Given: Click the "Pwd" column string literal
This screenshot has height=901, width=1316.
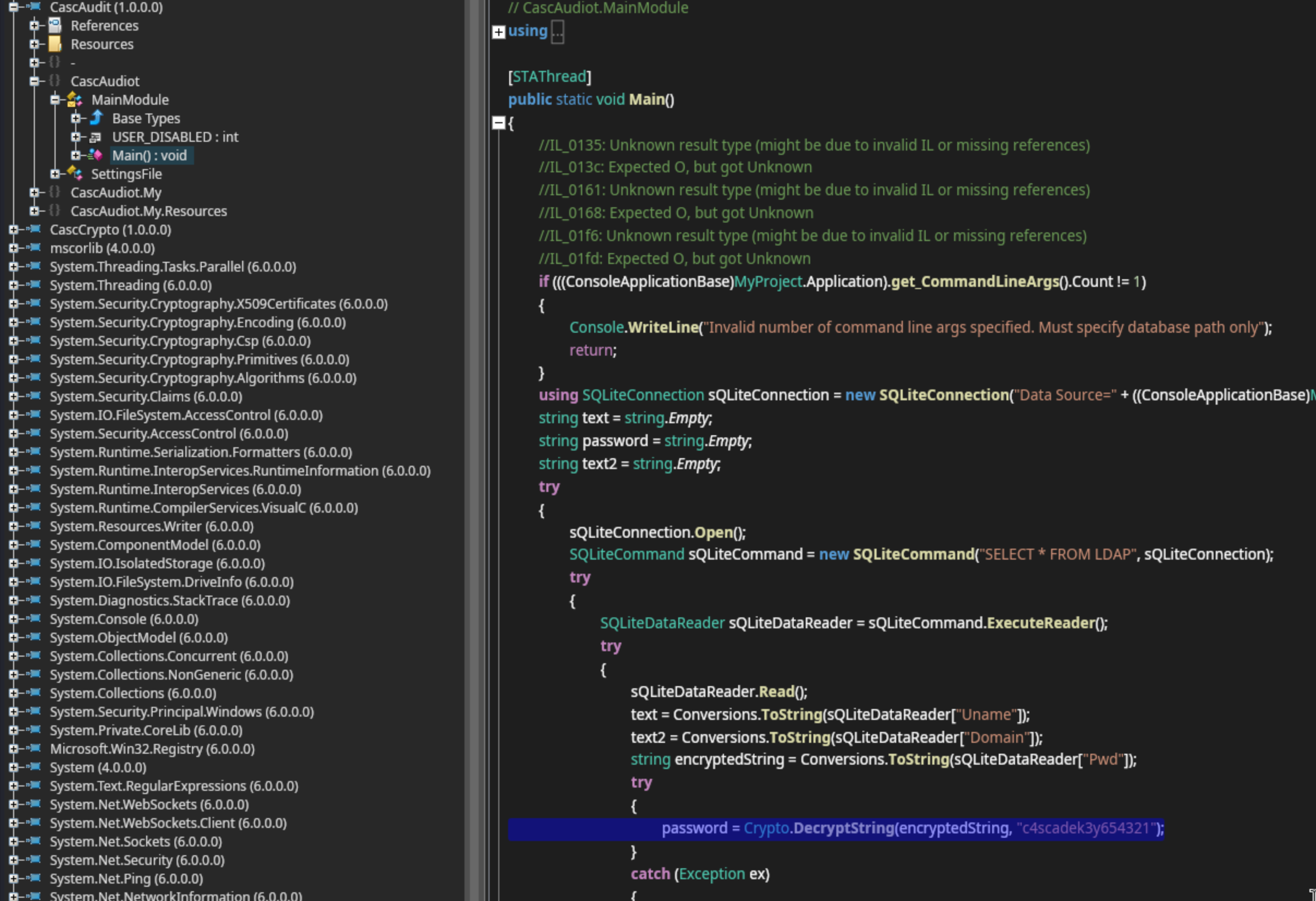Looking at the screenshot, I should (x=1102, y=759).
